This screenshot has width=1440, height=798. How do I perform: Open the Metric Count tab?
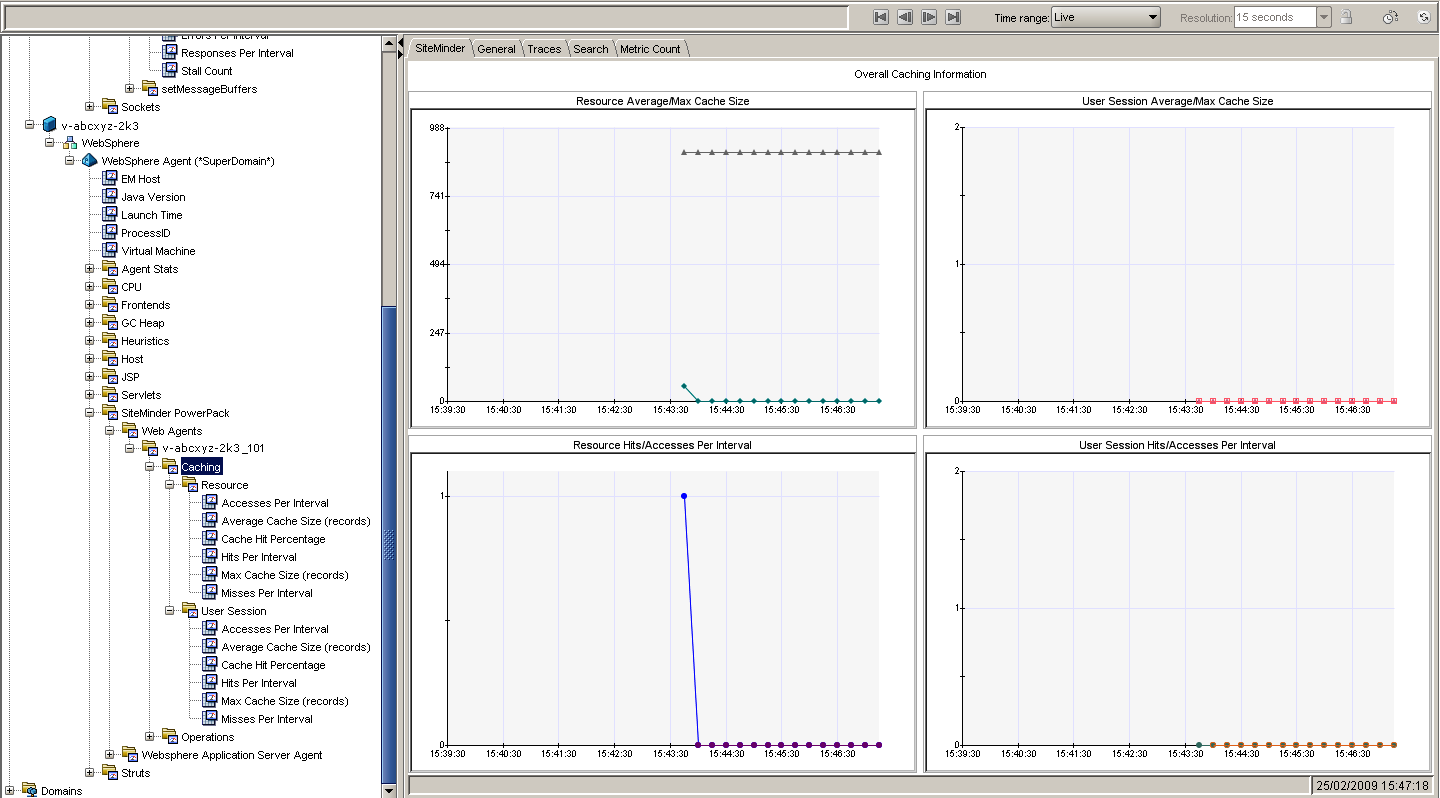coord(650,49)
